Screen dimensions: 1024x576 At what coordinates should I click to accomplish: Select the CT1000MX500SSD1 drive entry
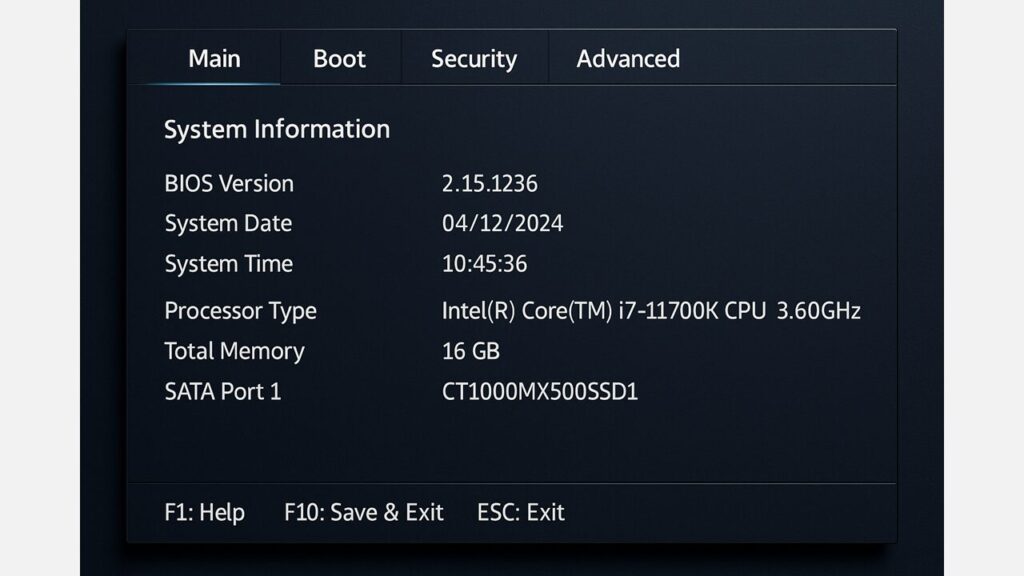pos(539,391)
